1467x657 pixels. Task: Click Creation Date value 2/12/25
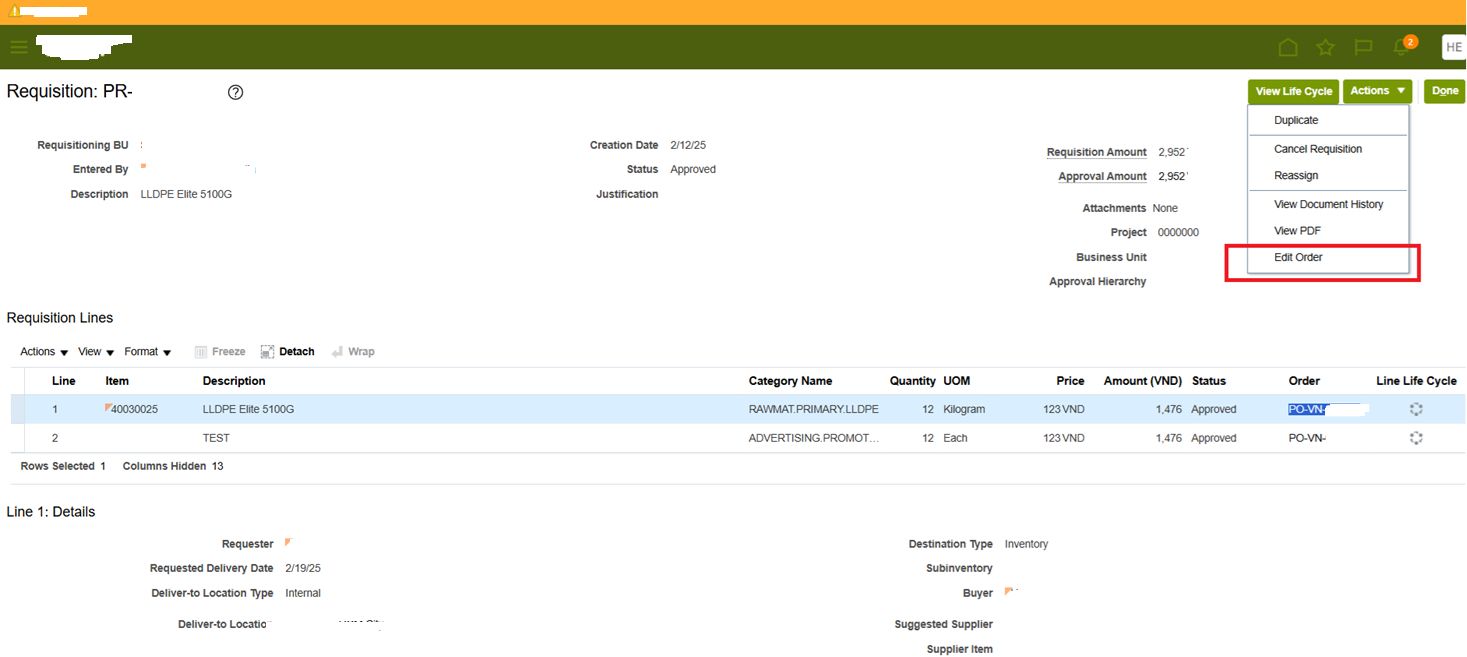[688, 145]
